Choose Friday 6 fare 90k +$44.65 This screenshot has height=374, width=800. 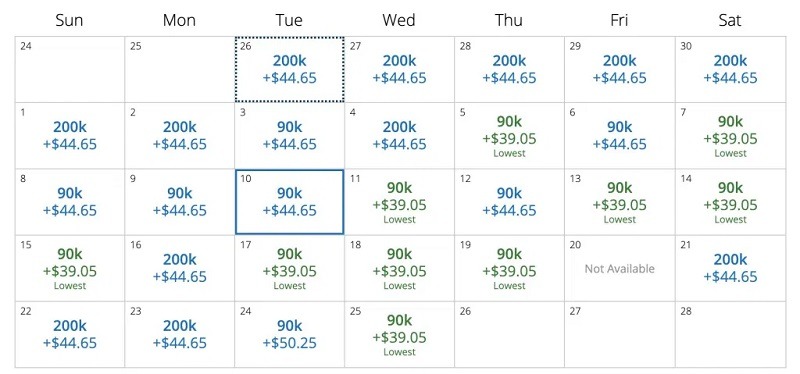(619, 136)
